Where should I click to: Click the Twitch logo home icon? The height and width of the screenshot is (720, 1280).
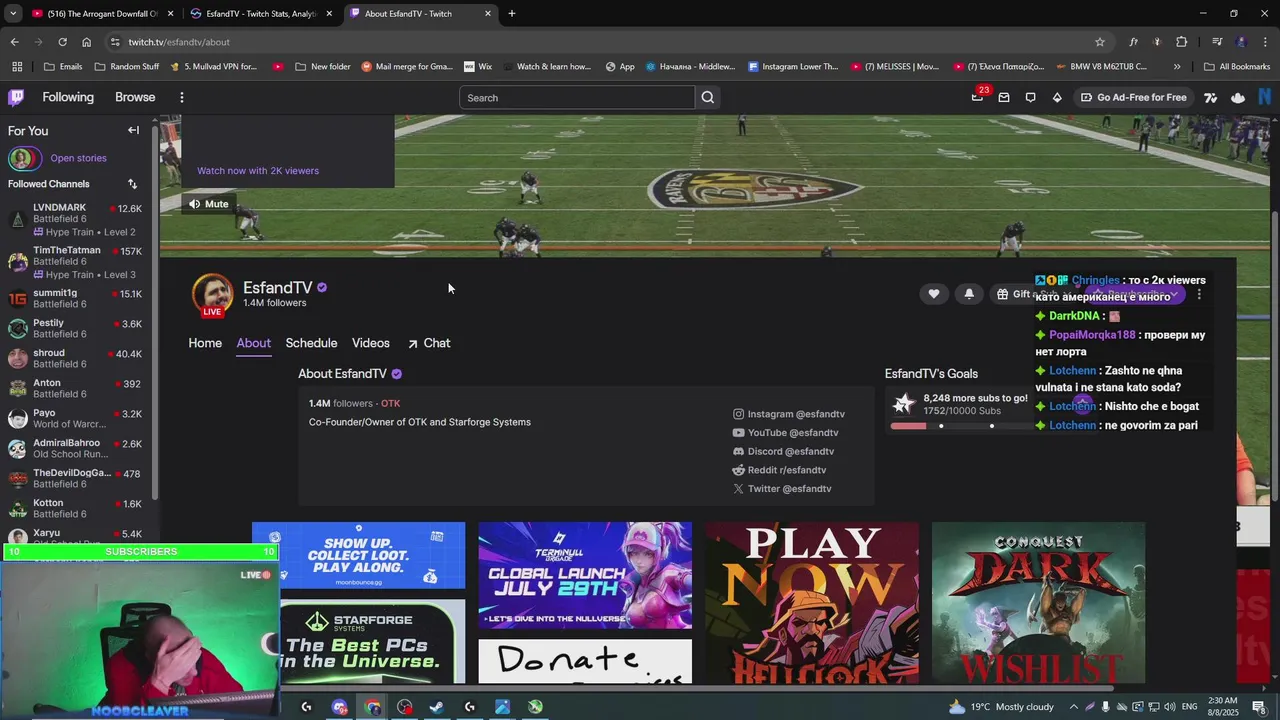[x=16, y=97]
